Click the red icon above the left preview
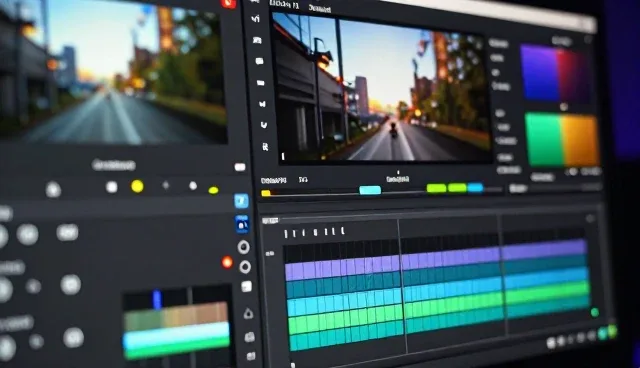The height and width of the screenshot is (368, 640). point(228,3)
